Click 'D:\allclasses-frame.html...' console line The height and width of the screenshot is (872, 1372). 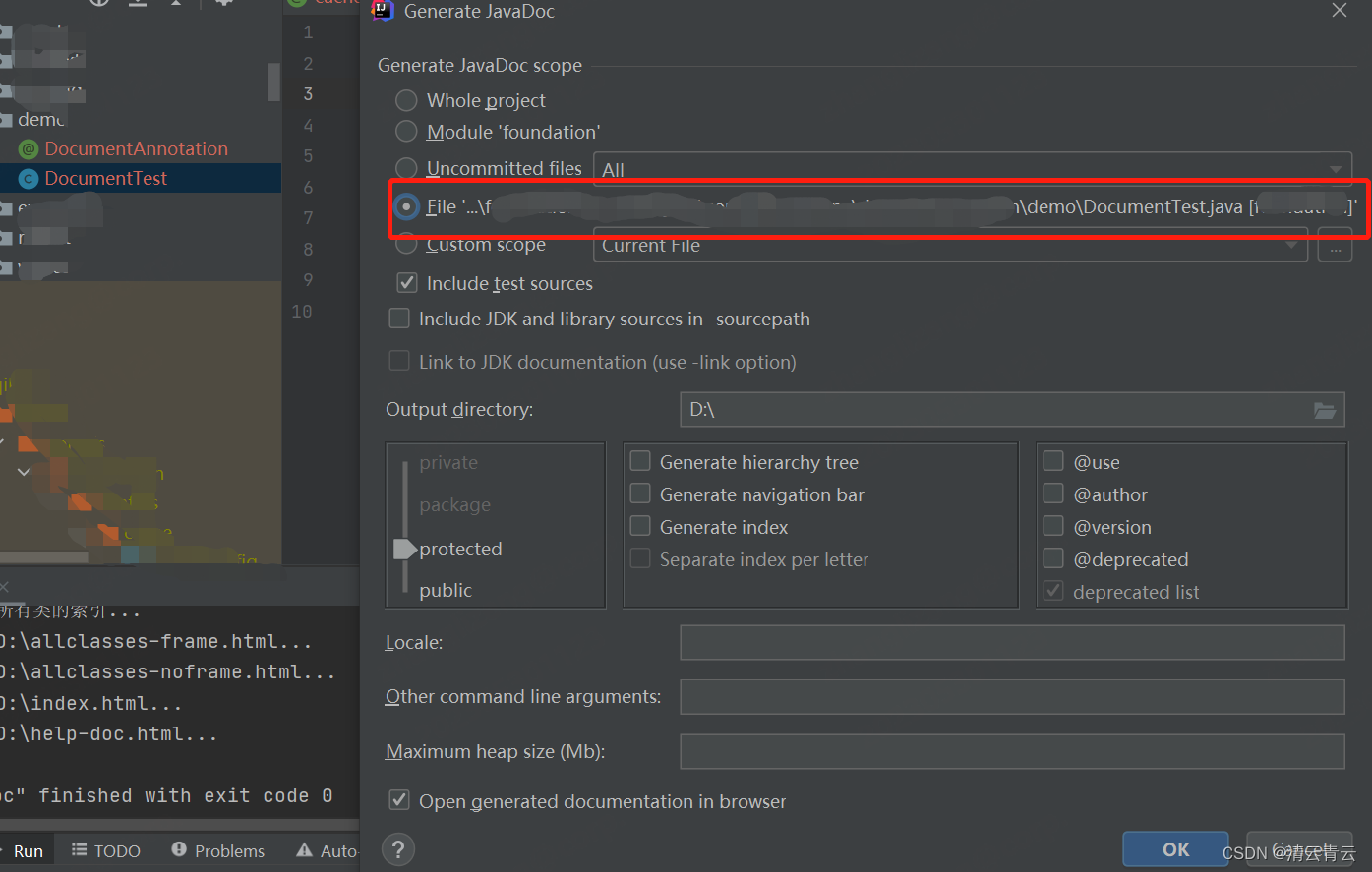pos(155,641)
